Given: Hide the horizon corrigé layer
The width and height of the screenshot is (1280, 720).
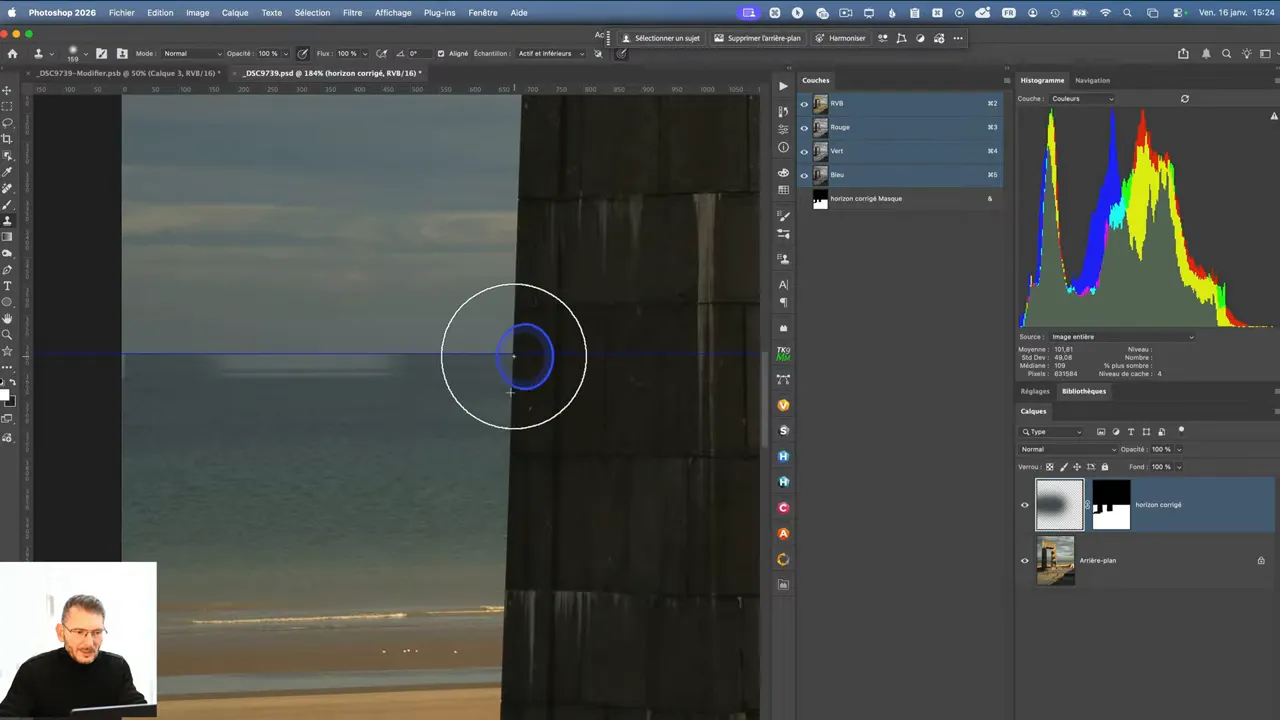Looking at the screenshot, I should 1024,505.
